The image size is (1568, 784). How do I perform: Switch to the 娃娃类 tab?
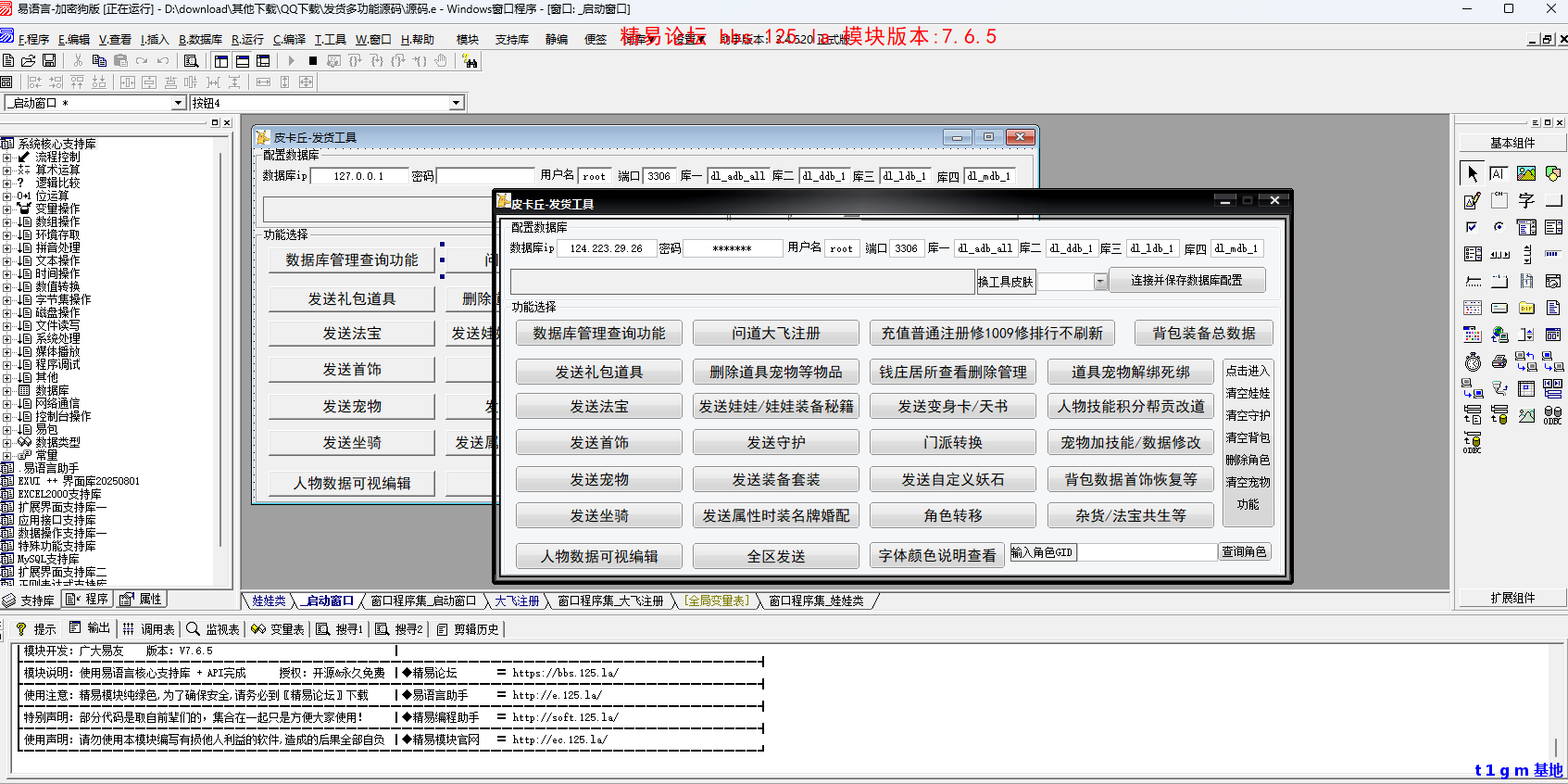269,601
